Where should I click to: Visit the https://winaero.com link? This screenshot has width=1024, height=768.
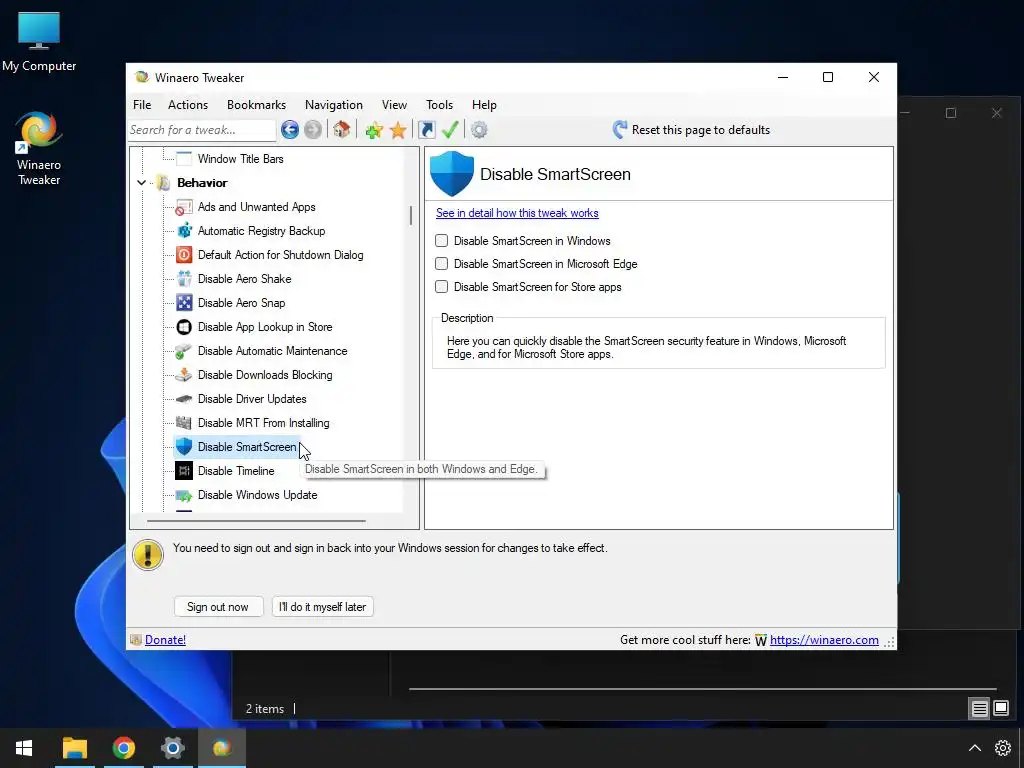824,640
